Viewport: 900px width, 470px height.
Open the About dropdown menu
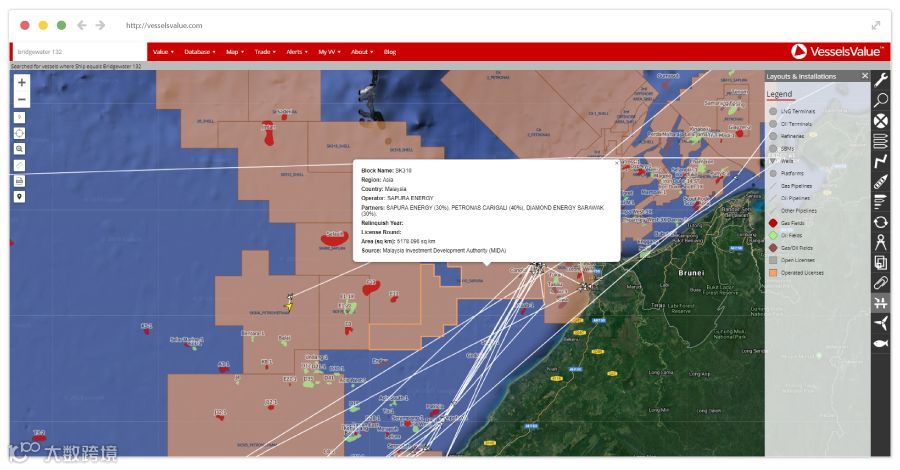[362, 52]
